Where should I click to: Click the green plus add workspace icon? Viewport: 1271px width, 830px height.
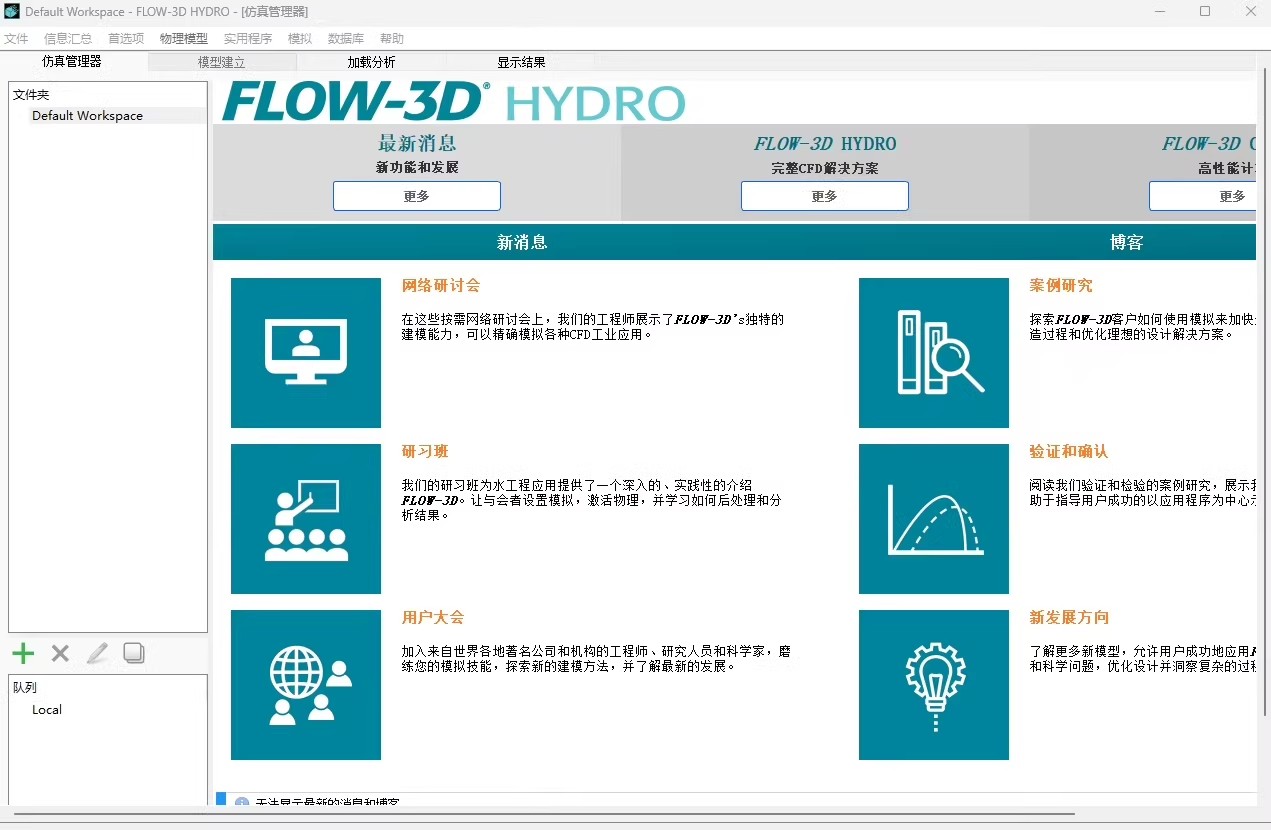[23, 653]
